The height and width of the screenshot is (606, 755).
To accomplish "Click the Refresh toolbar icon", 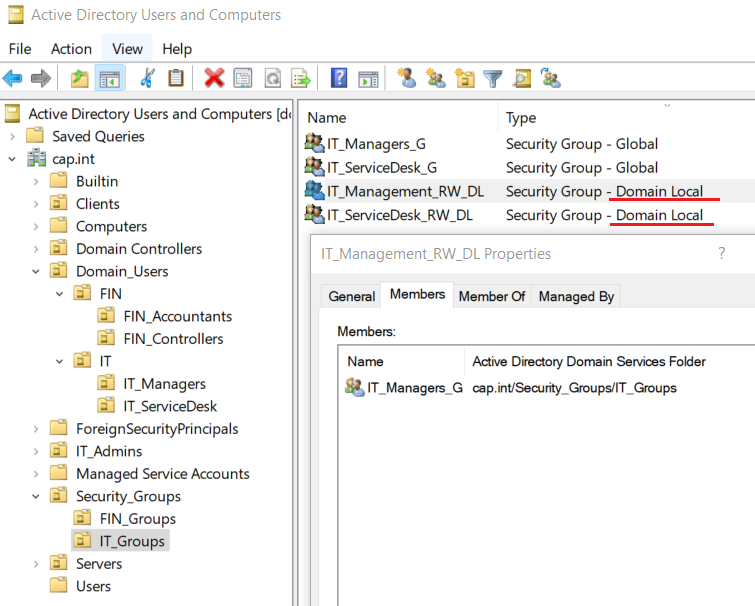I will click(273, 78).
